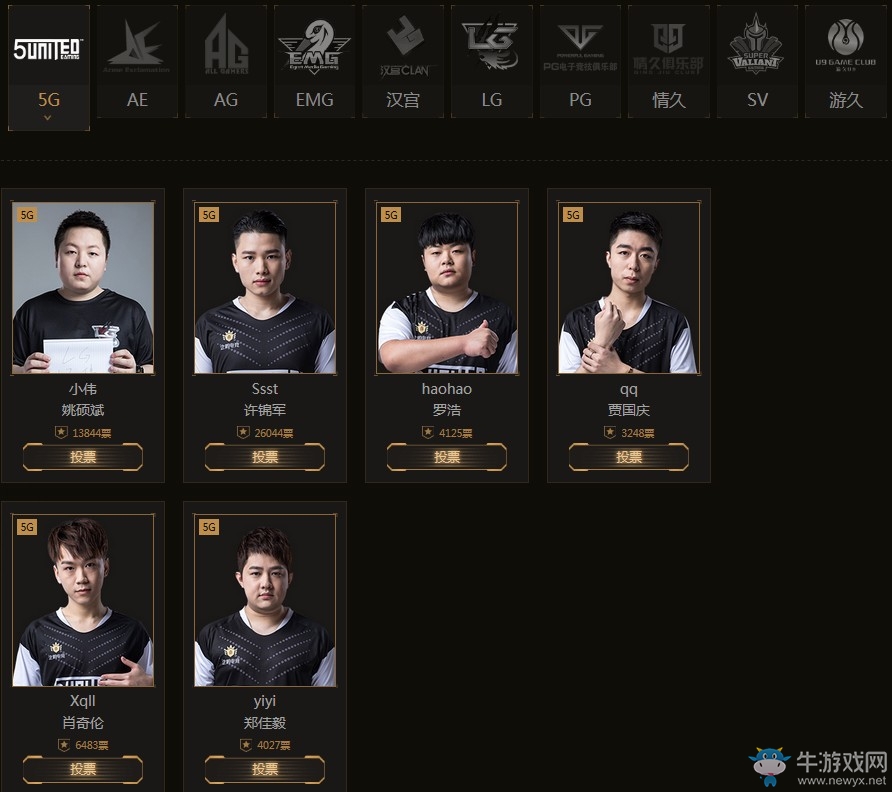Click the 情久 team tab
This screenshot has height=792, width=892.
(x=668, y=61)
